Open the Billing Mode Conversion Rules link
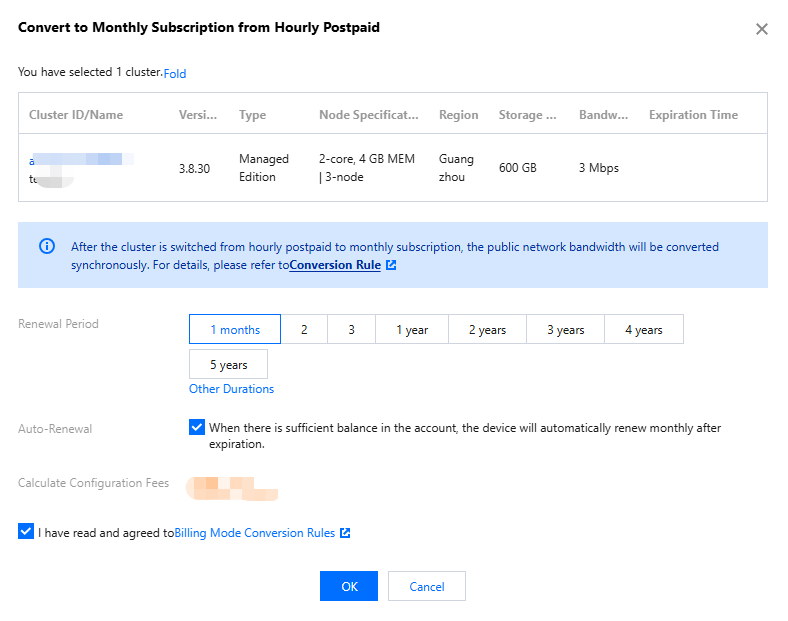Viewport: 788px width, 621px height. pyautogui.click(x=254, y=533)
